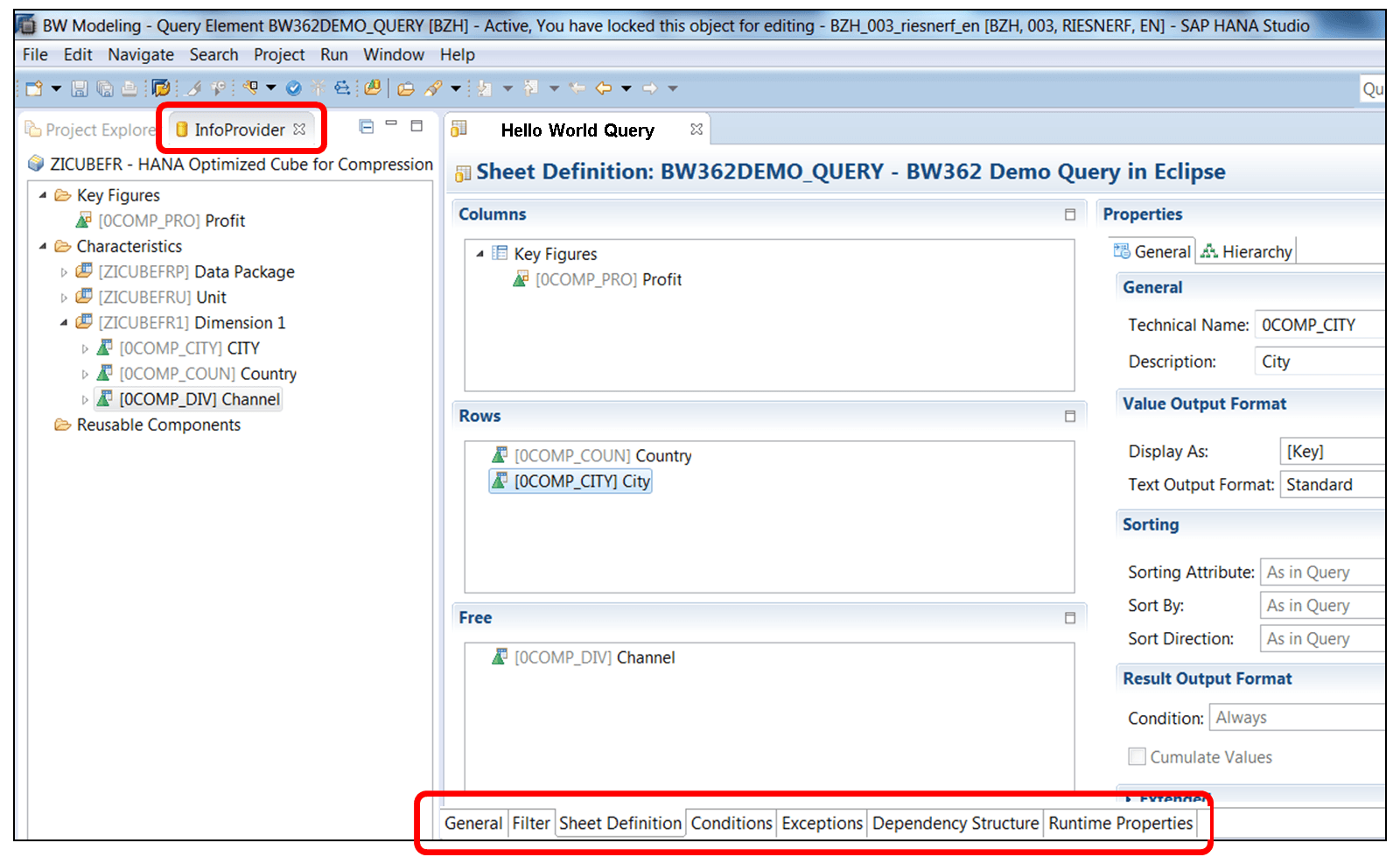Maximize the Rows section
Image resolution: width=1400 pixels, height=864 pixels.
pyautogui.click(x=1070, y=417)
